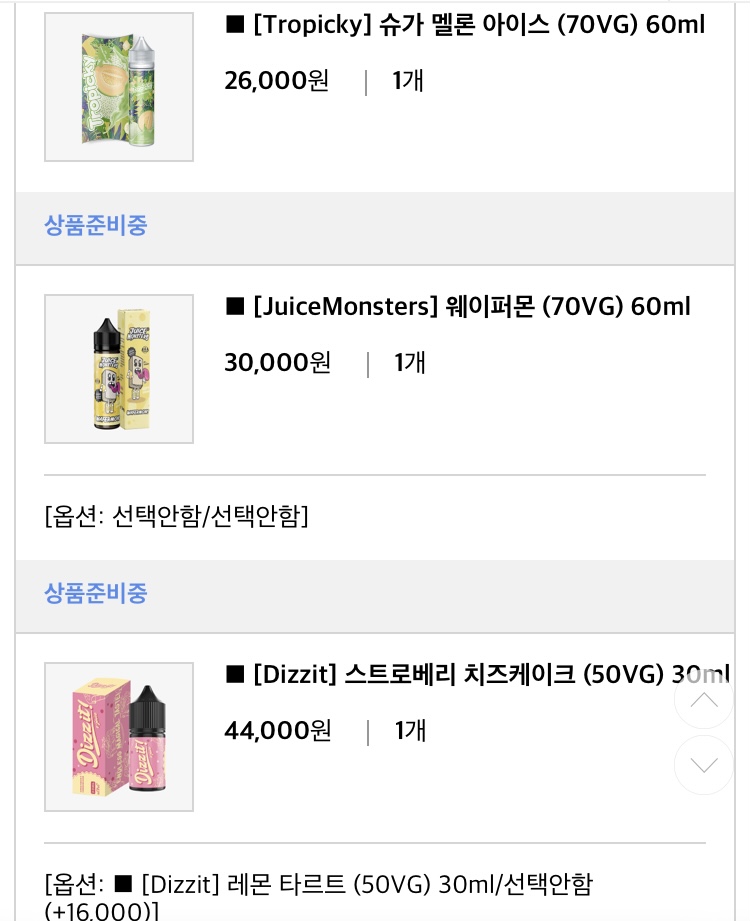This screenshot has height=921, width=750.
Task: Click the 상품준비중 status above JuiceMonsters
Action: click(x=96, y=225)
